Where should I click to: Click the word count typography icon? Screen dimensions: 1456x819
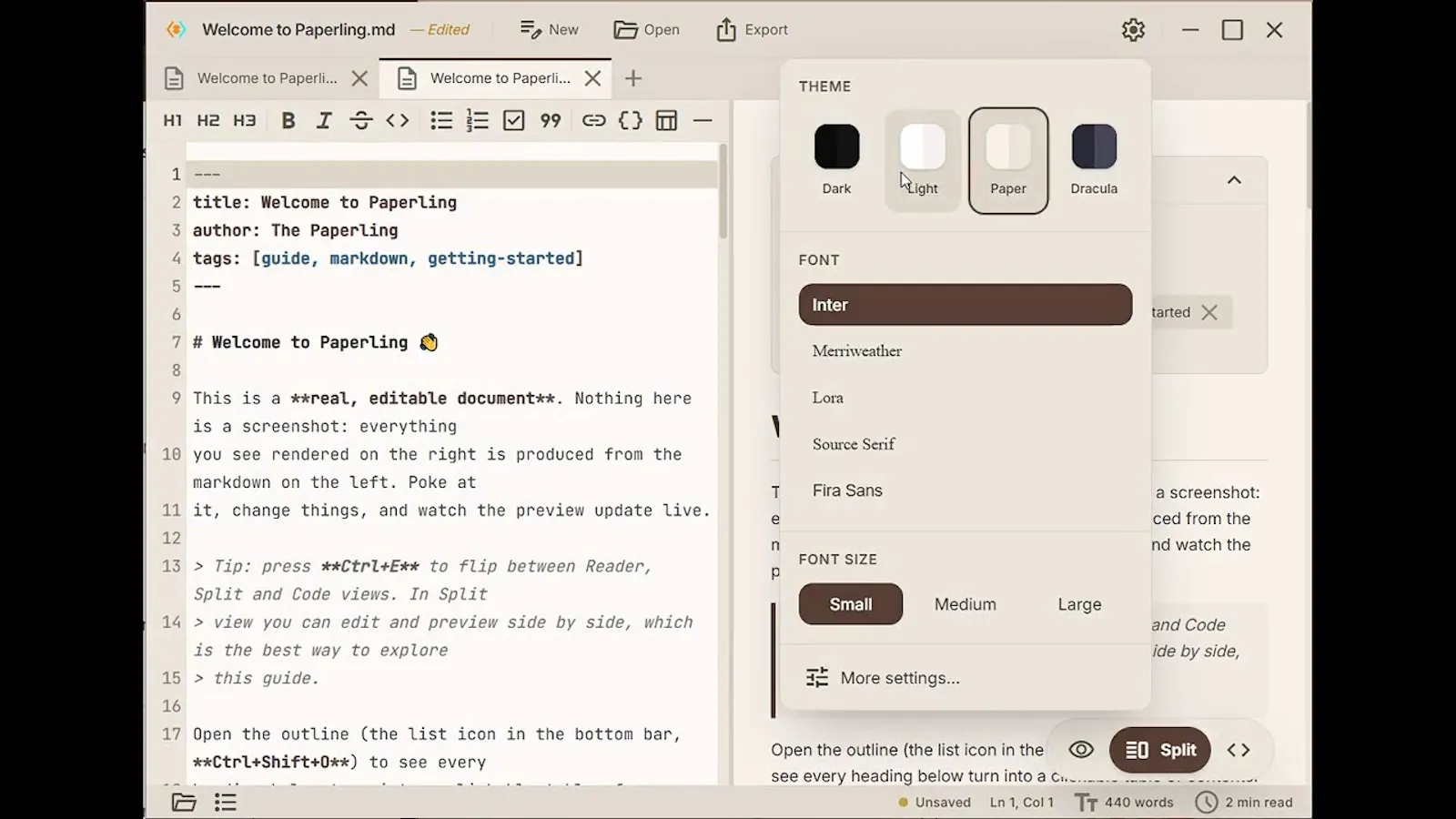click(1087, 802)
